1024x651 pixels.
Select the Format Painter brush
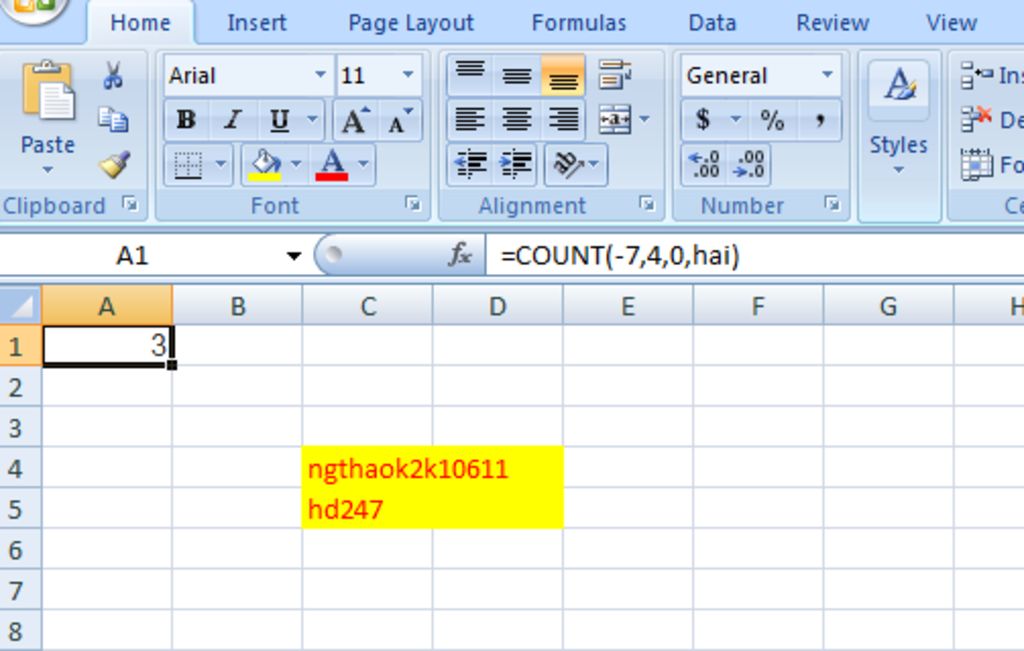(114, 164)
